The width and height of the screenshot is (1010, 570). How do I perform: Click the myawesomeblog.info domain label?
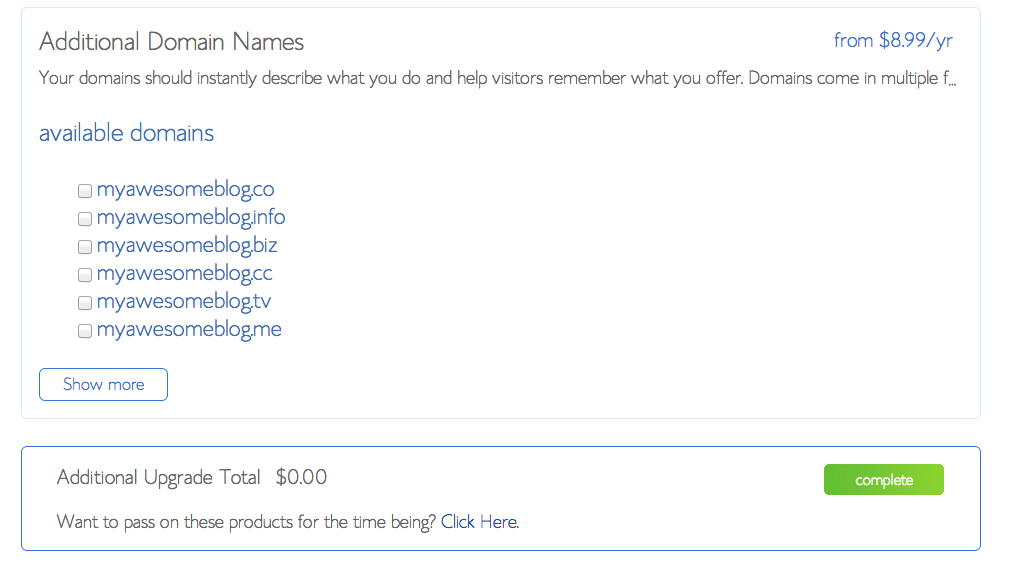click(191, 218)
